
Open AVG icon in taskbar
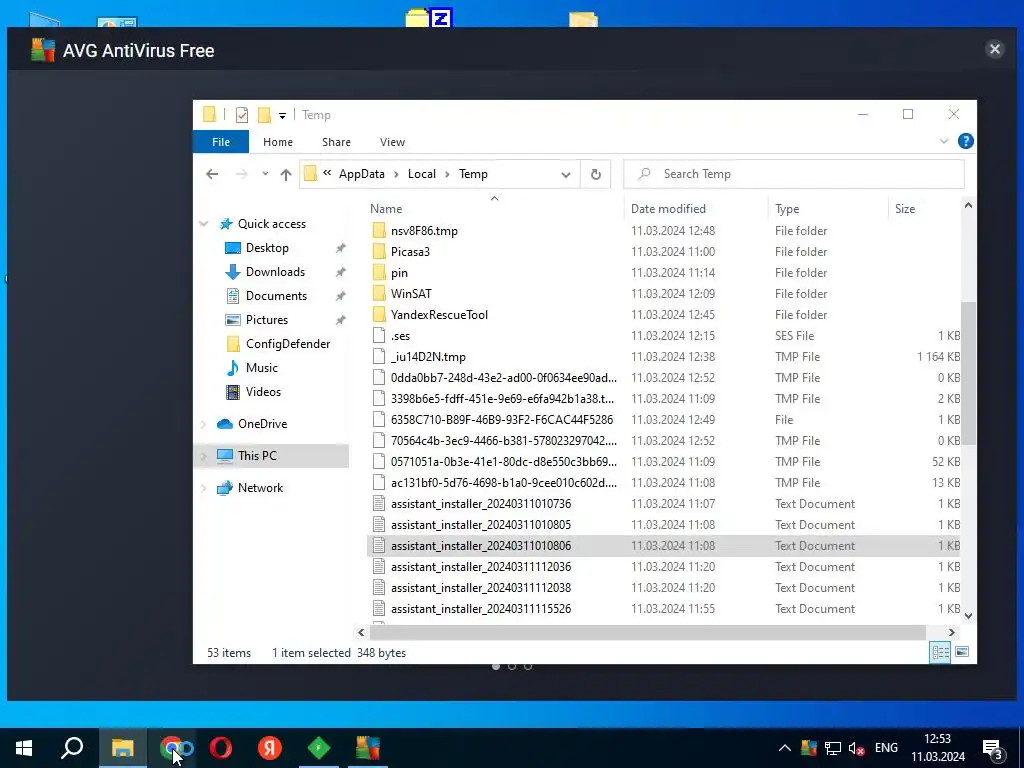tap(368, 748)
